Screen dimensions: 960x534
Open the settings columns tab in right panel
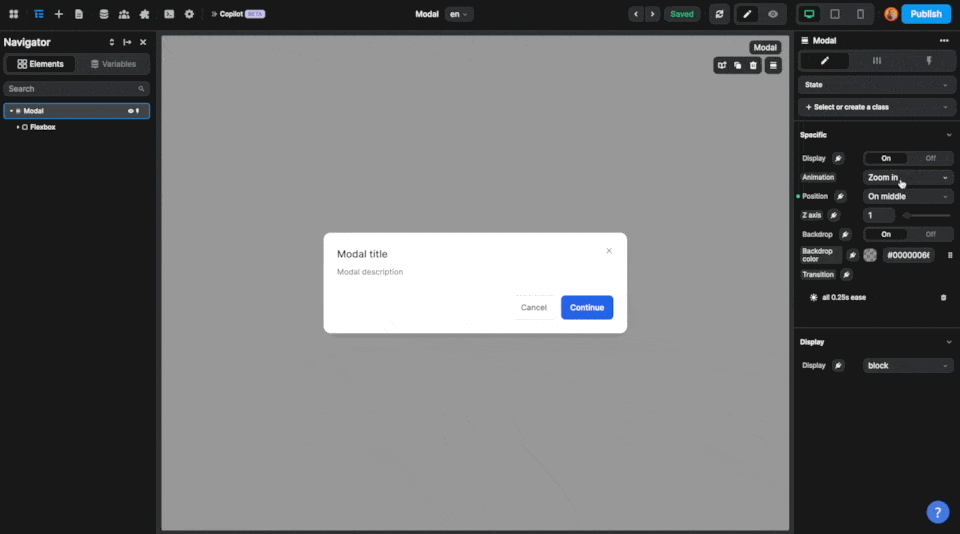point(877,61)
